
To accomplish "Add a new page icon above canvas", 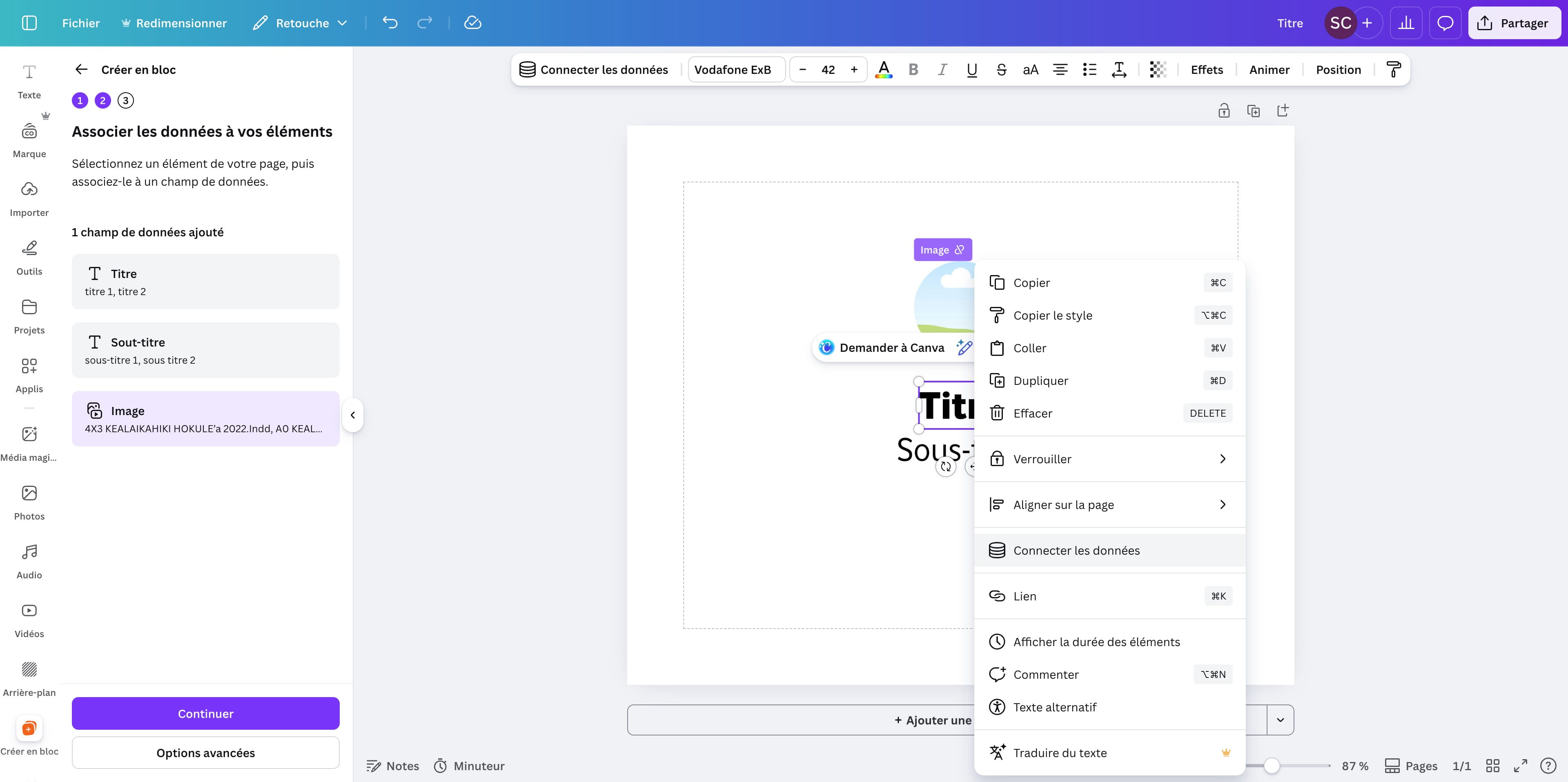I will coord(1283,111).
